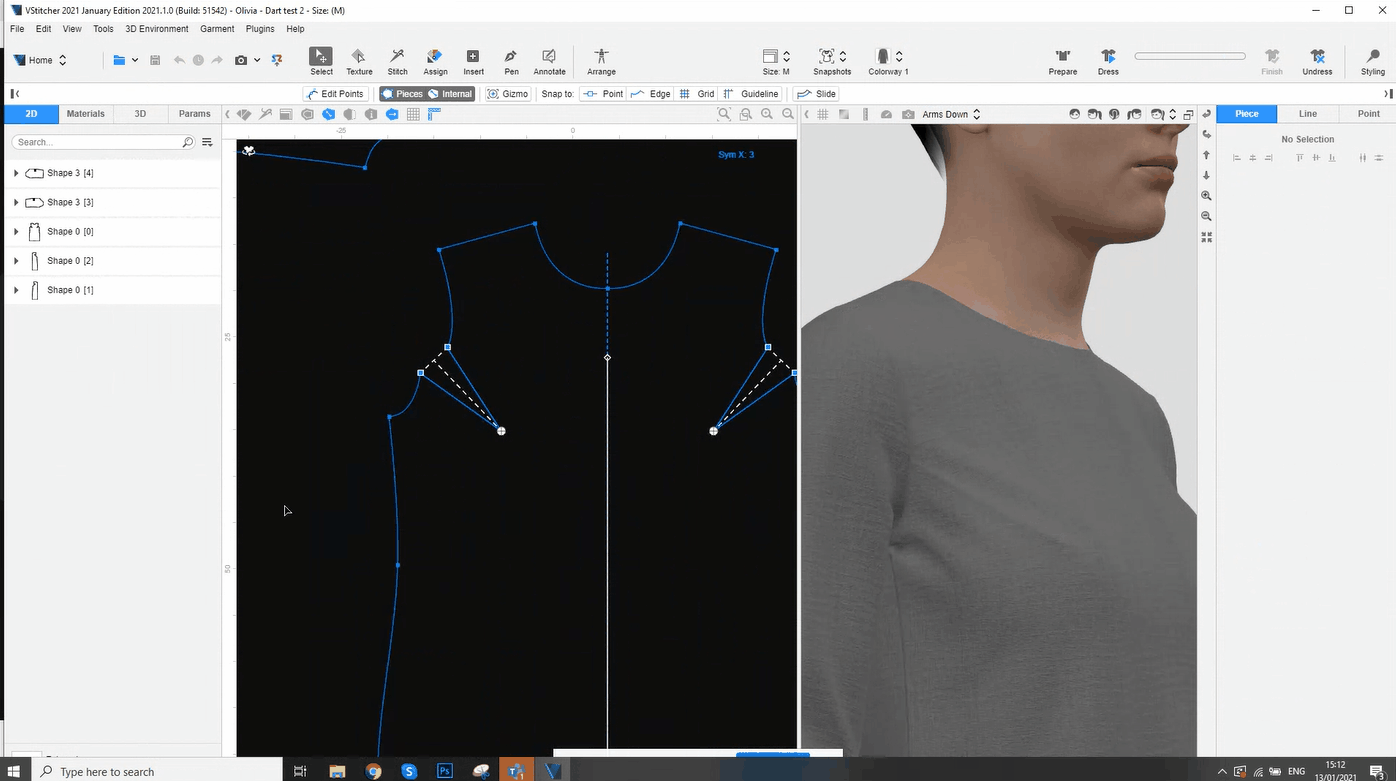Click Undress avatar icon

pos(1317,61)
